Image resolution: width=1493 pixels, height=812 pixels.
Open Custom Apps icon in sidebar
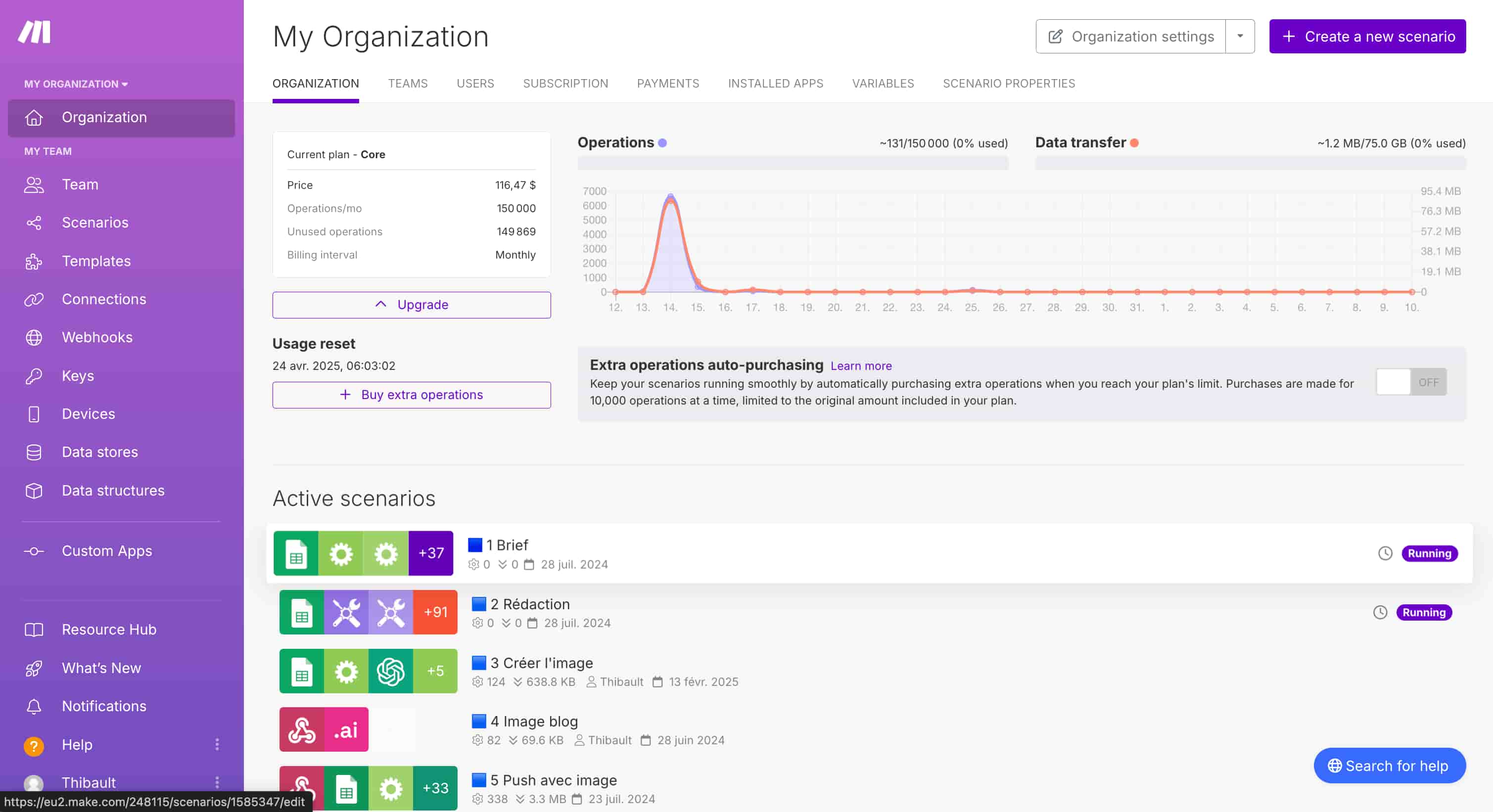34,551
